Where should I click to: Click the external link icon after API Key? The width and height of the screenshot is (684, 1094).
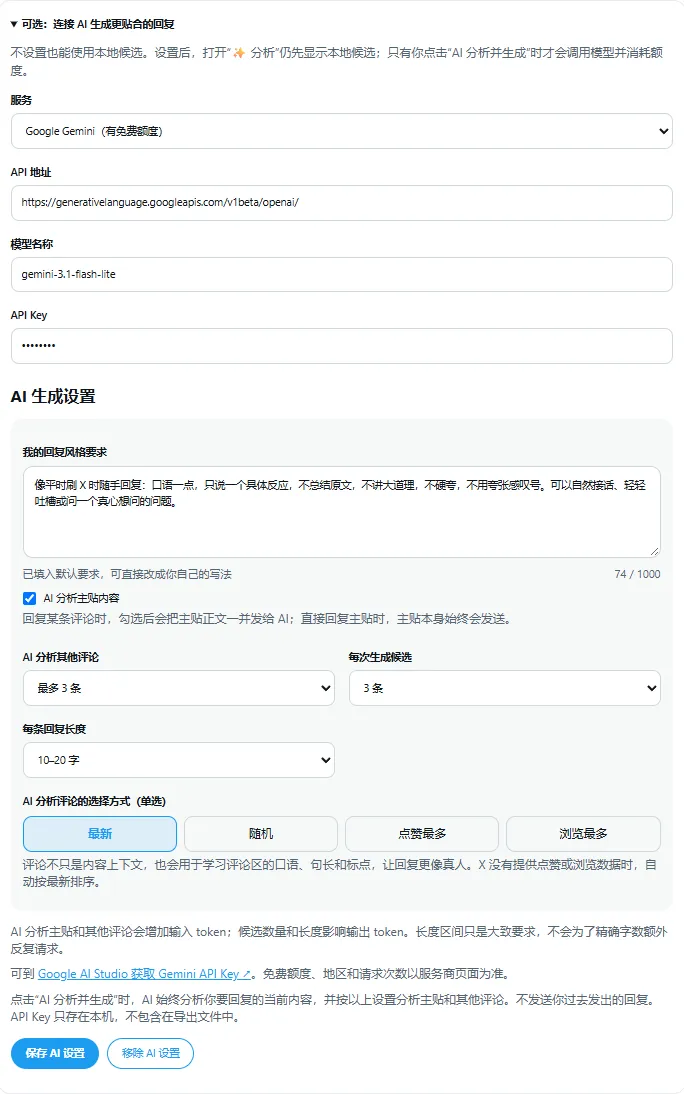[x=246, y=975]
